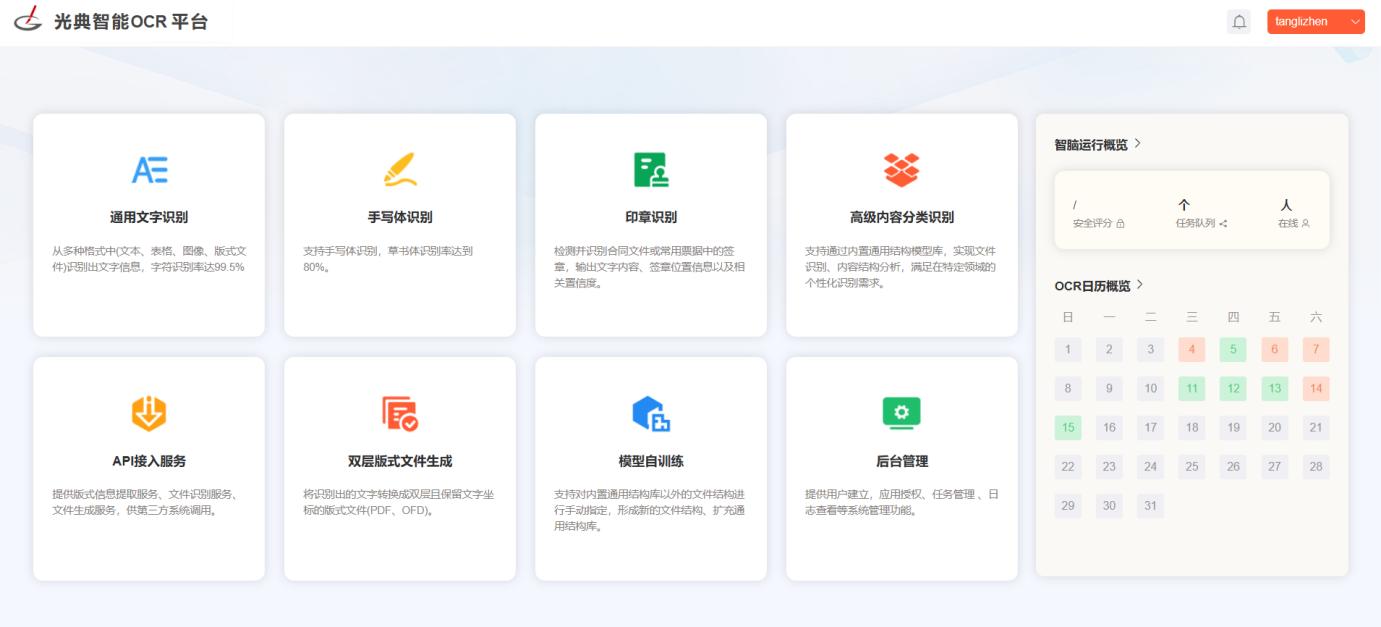
Task: Open the fanglizhen user dropdown
Action: tap(1315, 22)
